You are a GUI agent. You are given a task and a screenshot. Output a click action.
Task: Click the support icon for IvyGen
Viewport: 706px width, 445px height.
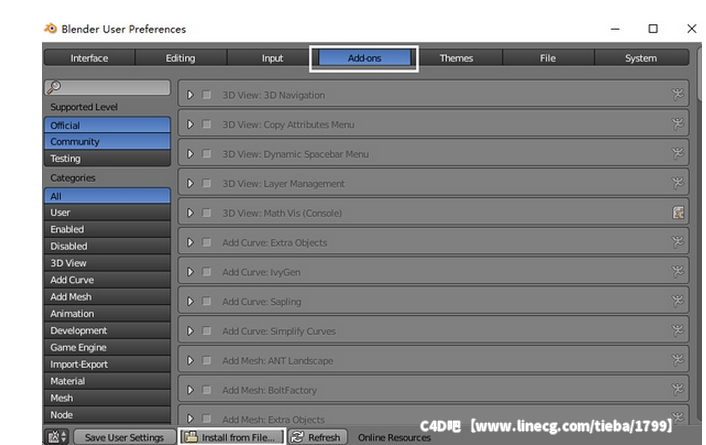pyautogui.click(x=677, y=272)
